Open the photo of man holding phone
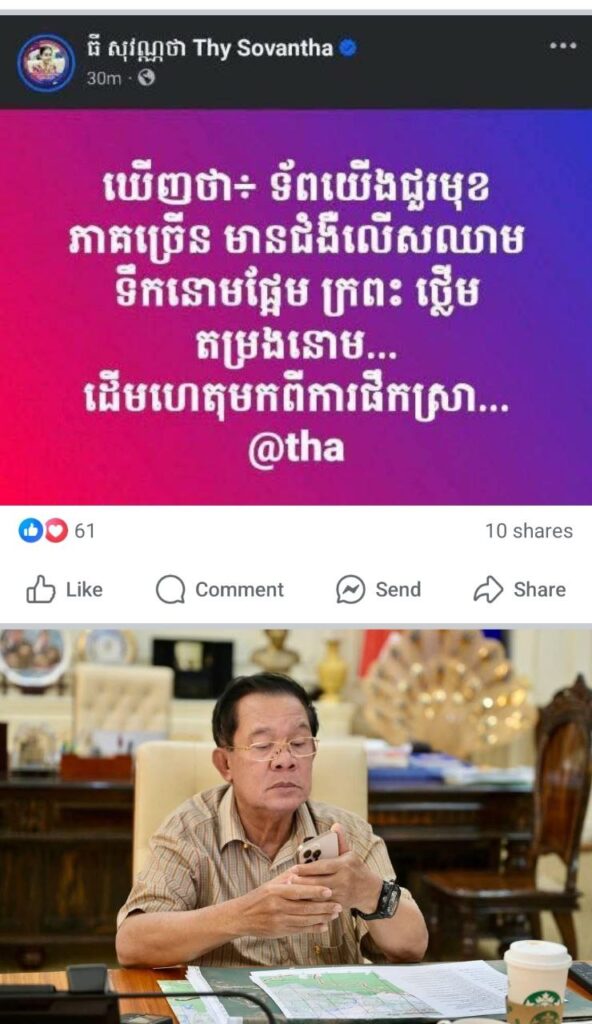Screen dimensions: 592x1024 pyautogui.click(x=296, y=826)
